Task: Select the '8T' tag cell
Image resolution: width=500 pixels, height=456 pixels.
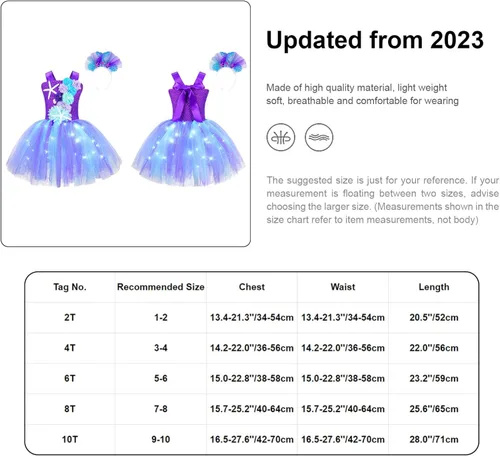Action: 70,409
